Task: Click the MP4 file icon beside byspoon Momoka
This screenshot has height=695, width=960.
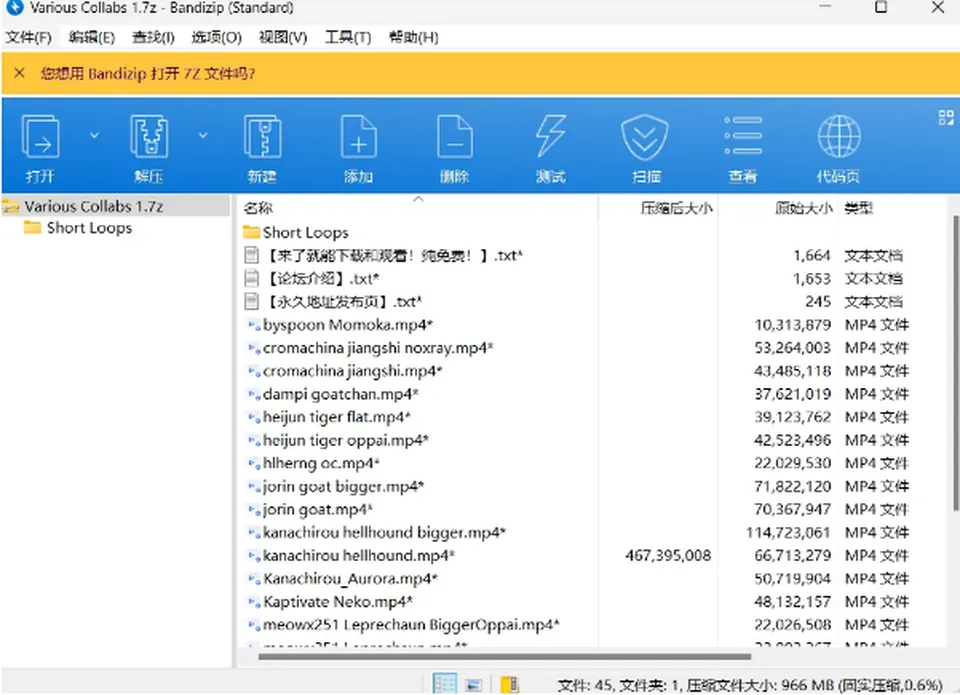Action: click(253, 325)
